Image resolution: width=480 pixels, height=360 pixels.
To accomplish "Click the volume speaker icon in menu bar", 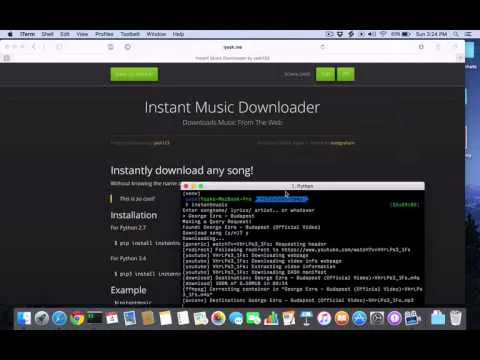I will (372, 34).
